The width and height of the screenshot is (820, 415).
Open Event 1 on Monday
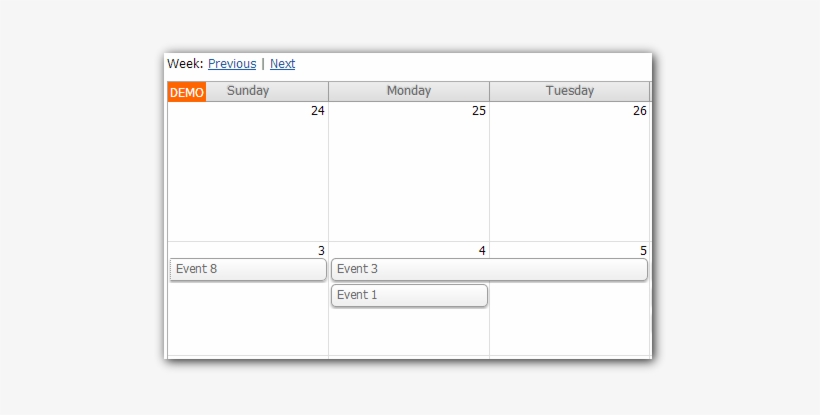coord(409,295)
